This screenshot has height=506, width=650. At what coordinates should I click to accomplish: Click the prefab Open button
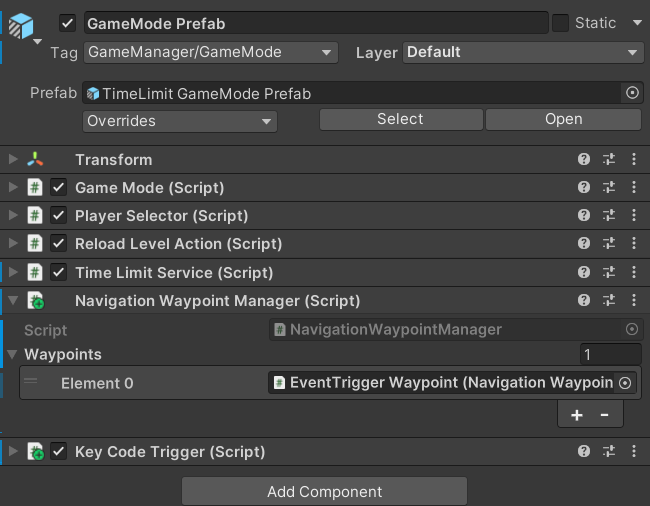click(563, 119)
